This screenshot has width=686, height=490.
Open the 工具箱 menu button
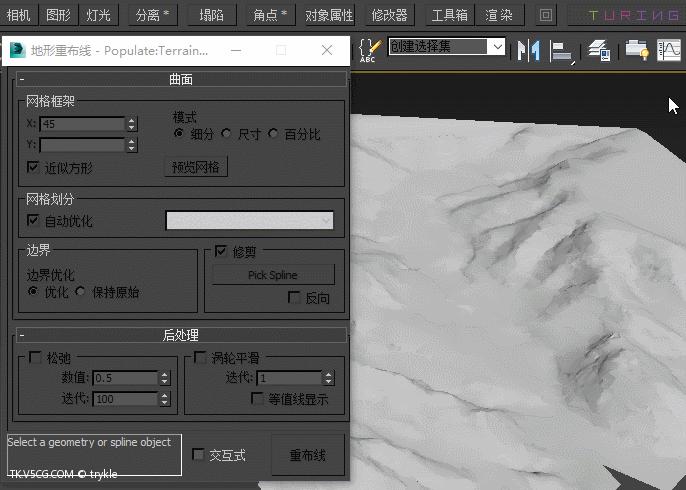point(449,15)
